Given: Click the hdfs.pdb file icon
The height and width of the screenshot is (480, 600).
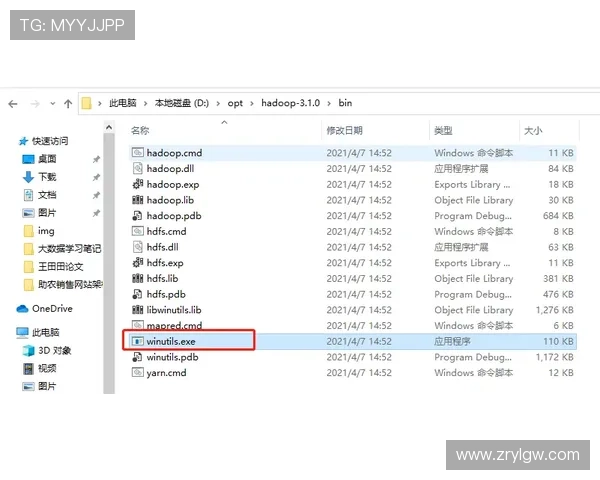Looking at the screenshot, I should 137,294.
